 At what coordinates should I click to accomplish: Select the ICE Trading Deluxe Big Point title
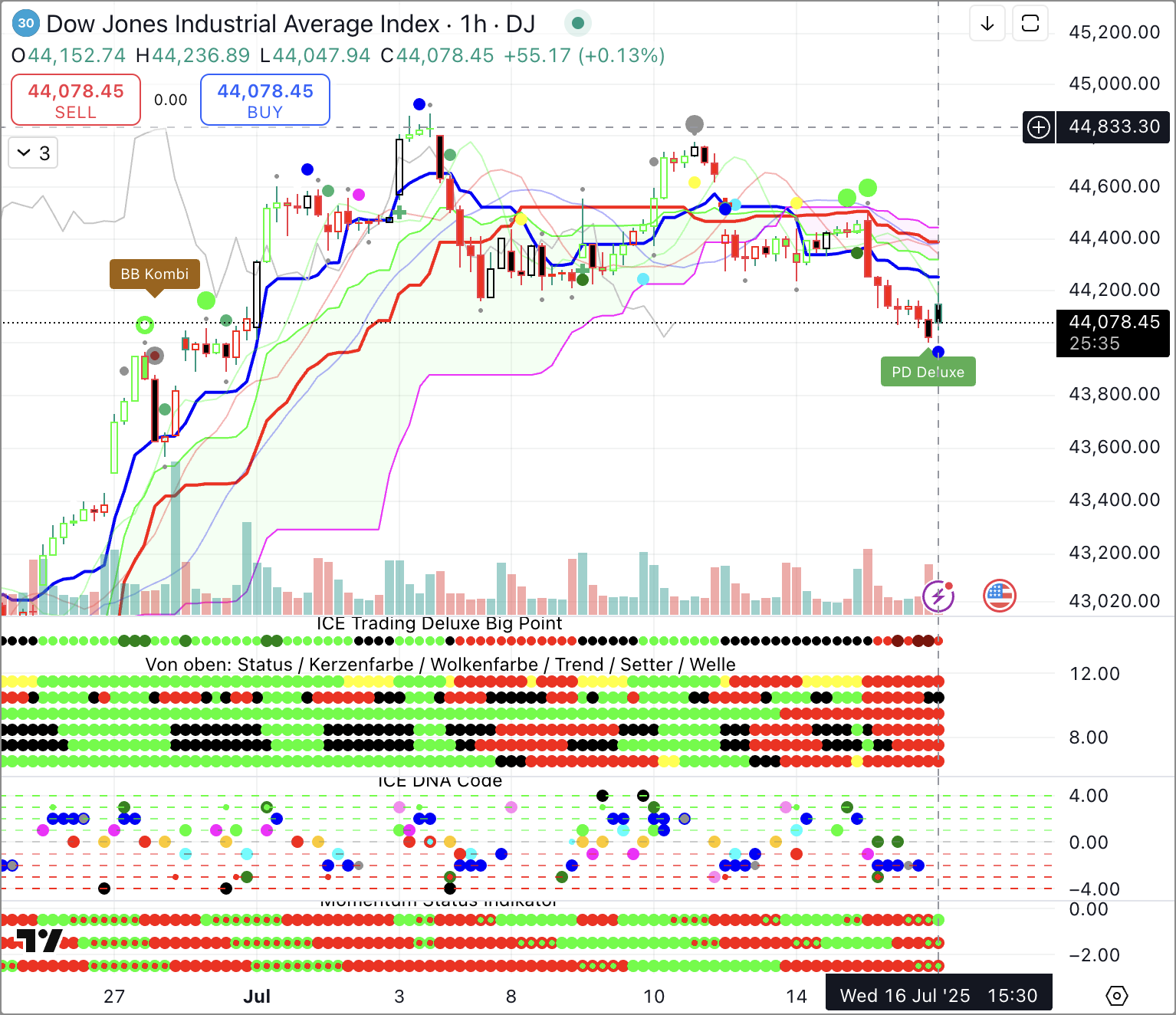coord(439,624)
